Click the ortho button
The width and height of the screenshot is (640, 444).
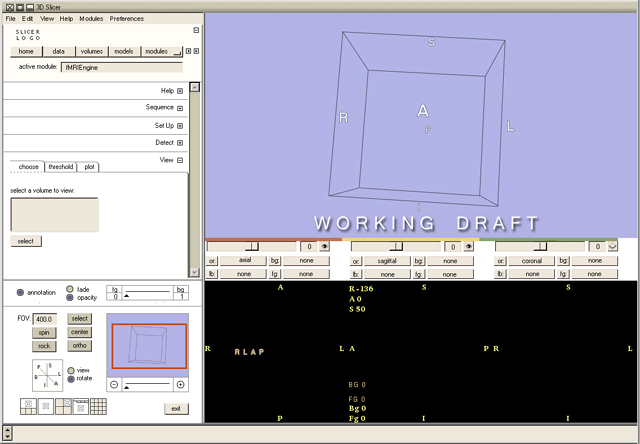(79, 346)
